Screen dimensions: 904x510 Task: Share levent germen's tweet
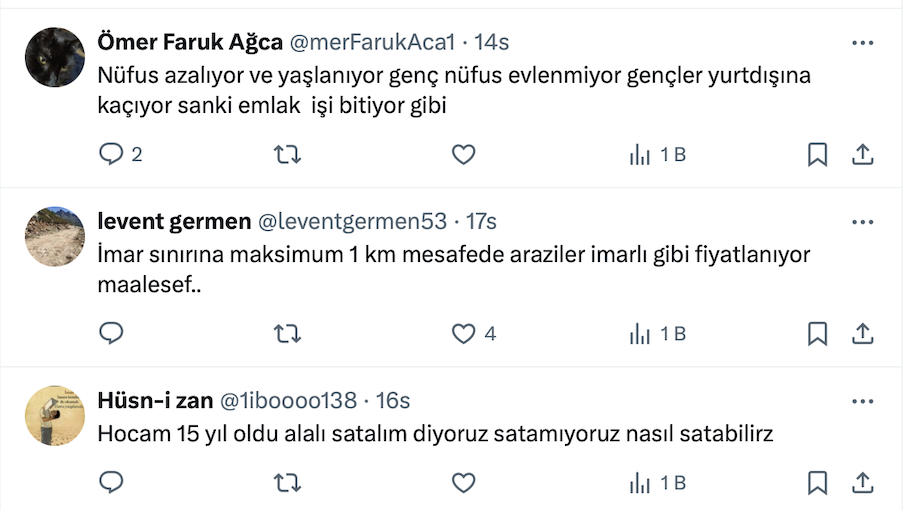863,334
